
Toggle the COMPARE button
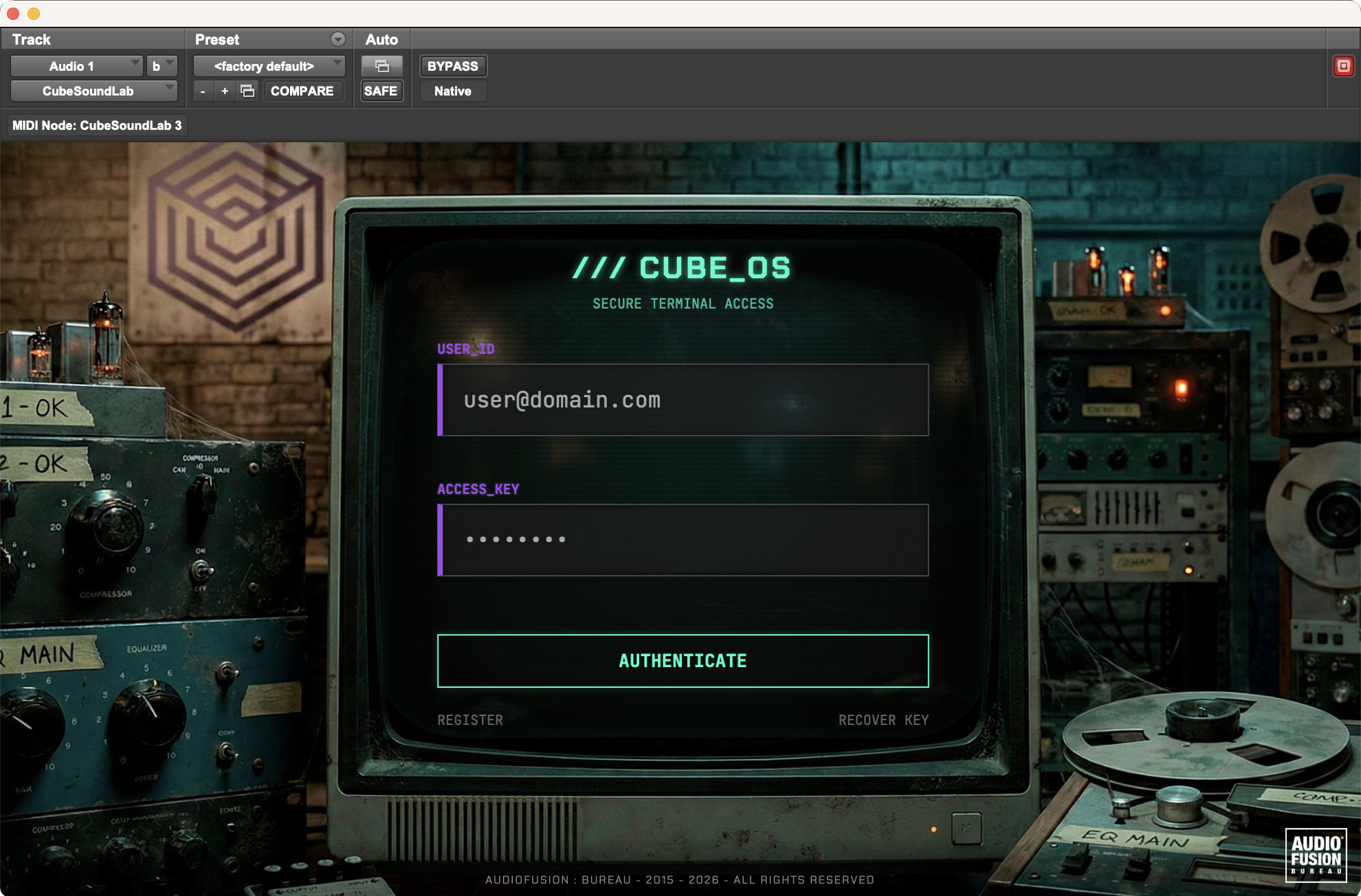click(302, 91)
